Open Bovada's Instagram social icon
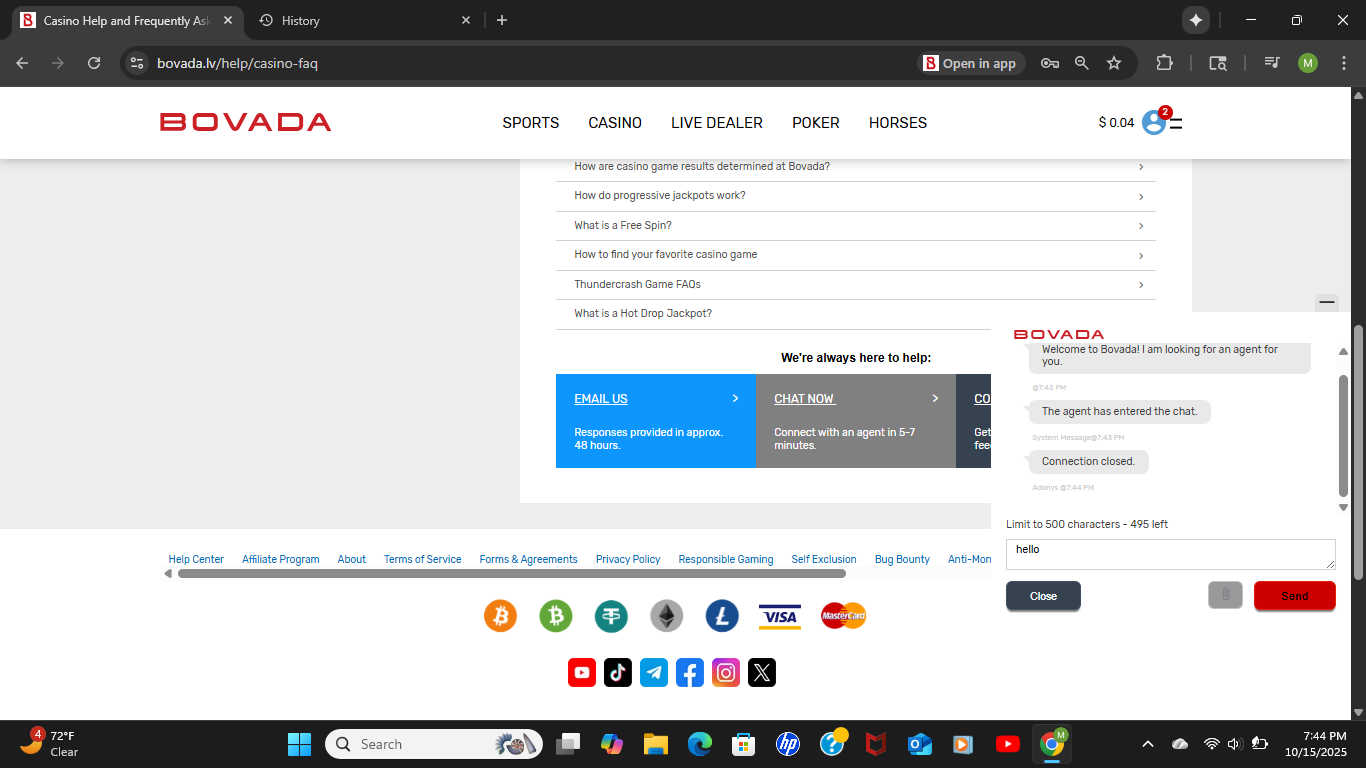 (726, 672)
